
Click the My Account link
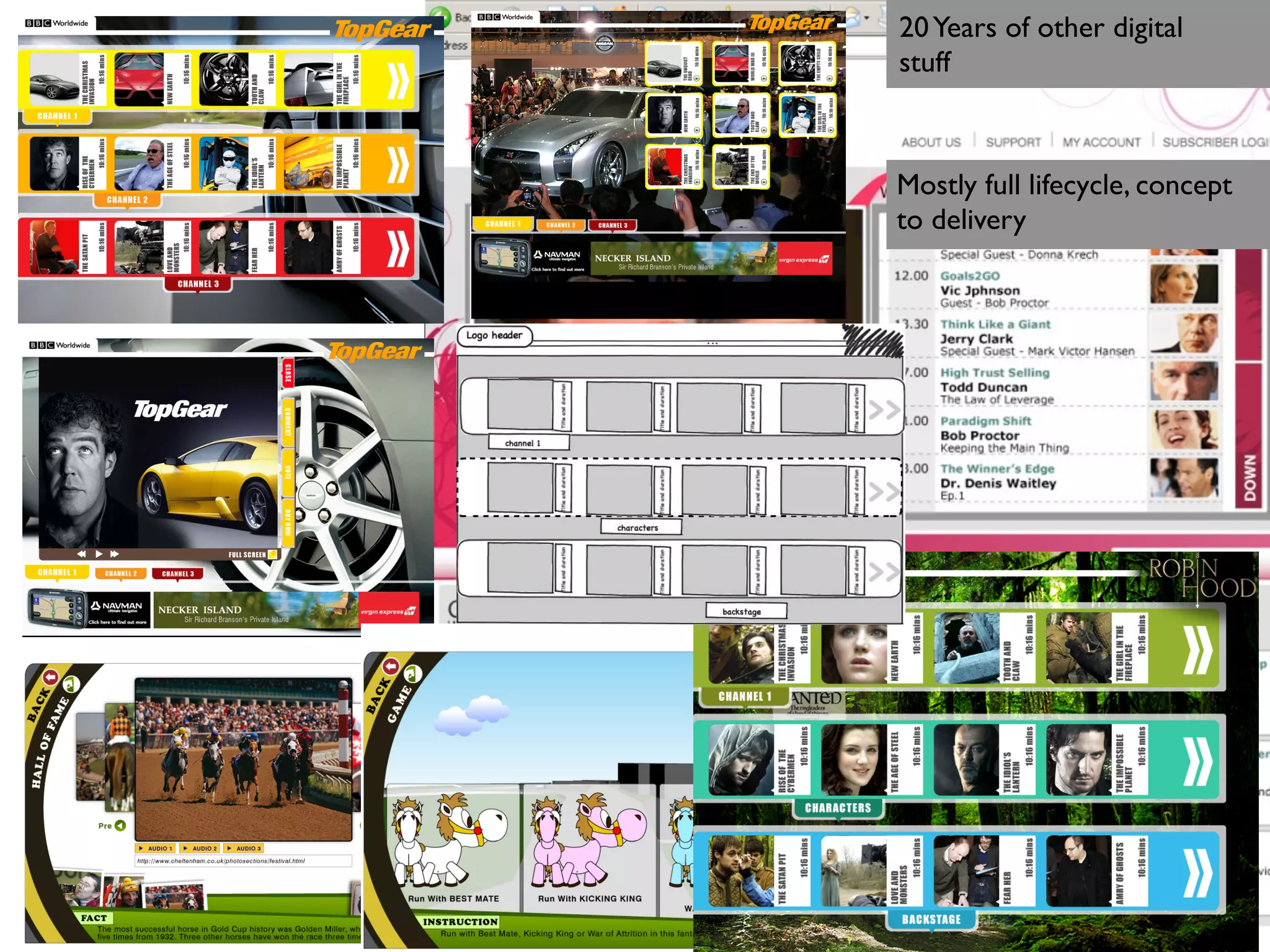(x=1101, y=143)
